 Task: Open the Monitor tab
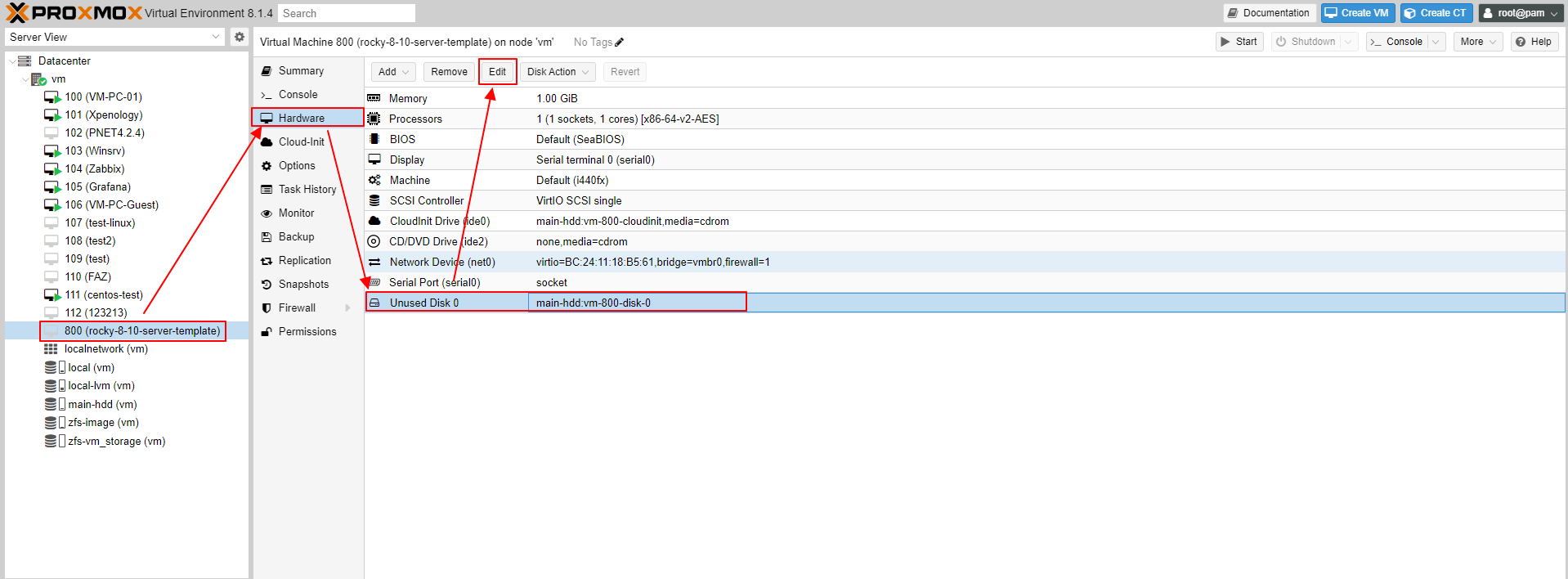click(x=308, y=213)
